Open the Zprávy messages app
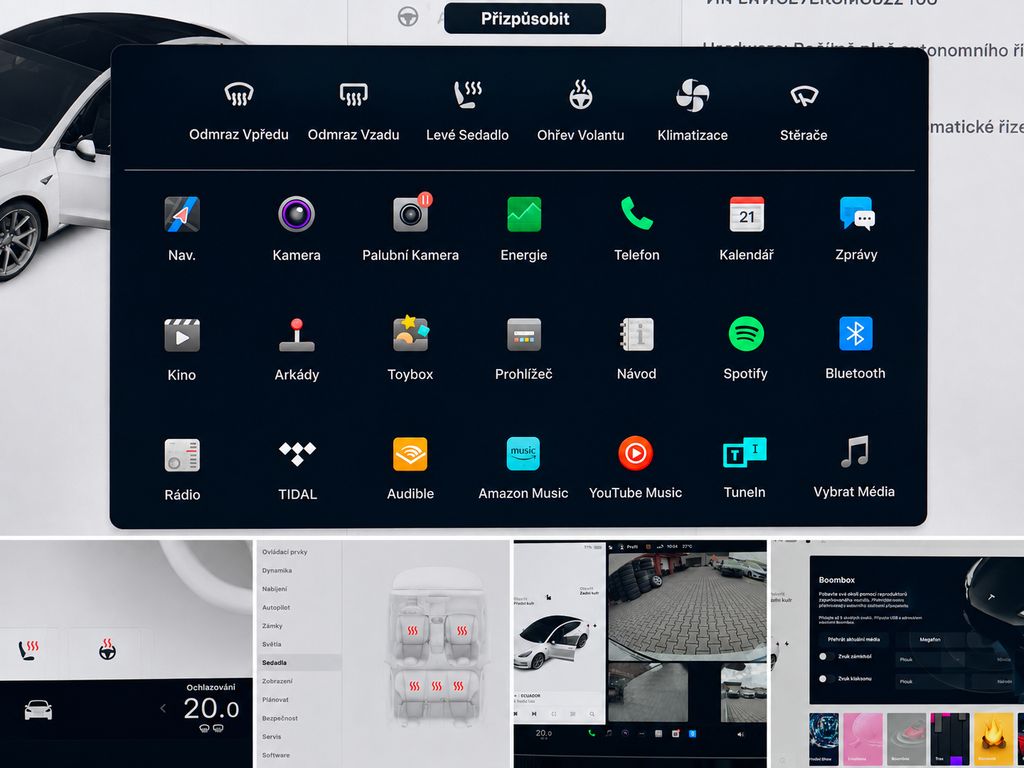Image resolution: width=1024 pixels, height=768 pixels. click(x=856, y=229)
